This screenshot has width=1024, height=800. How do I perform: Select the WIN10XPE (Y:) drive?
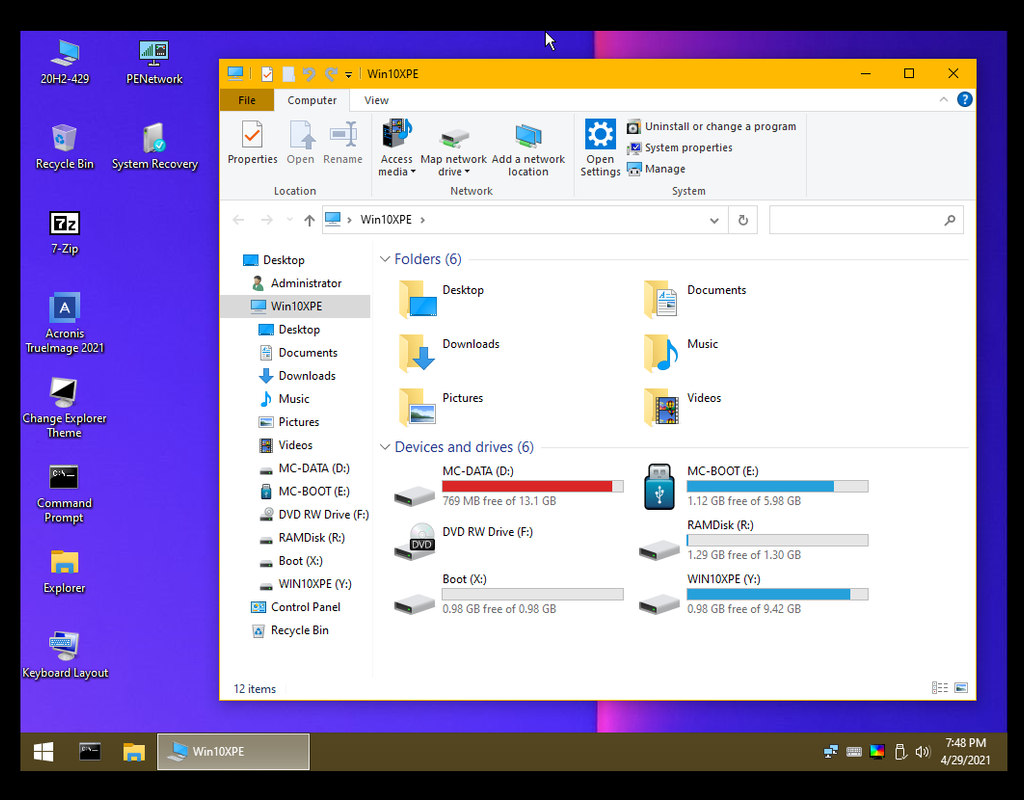[754, 594]
